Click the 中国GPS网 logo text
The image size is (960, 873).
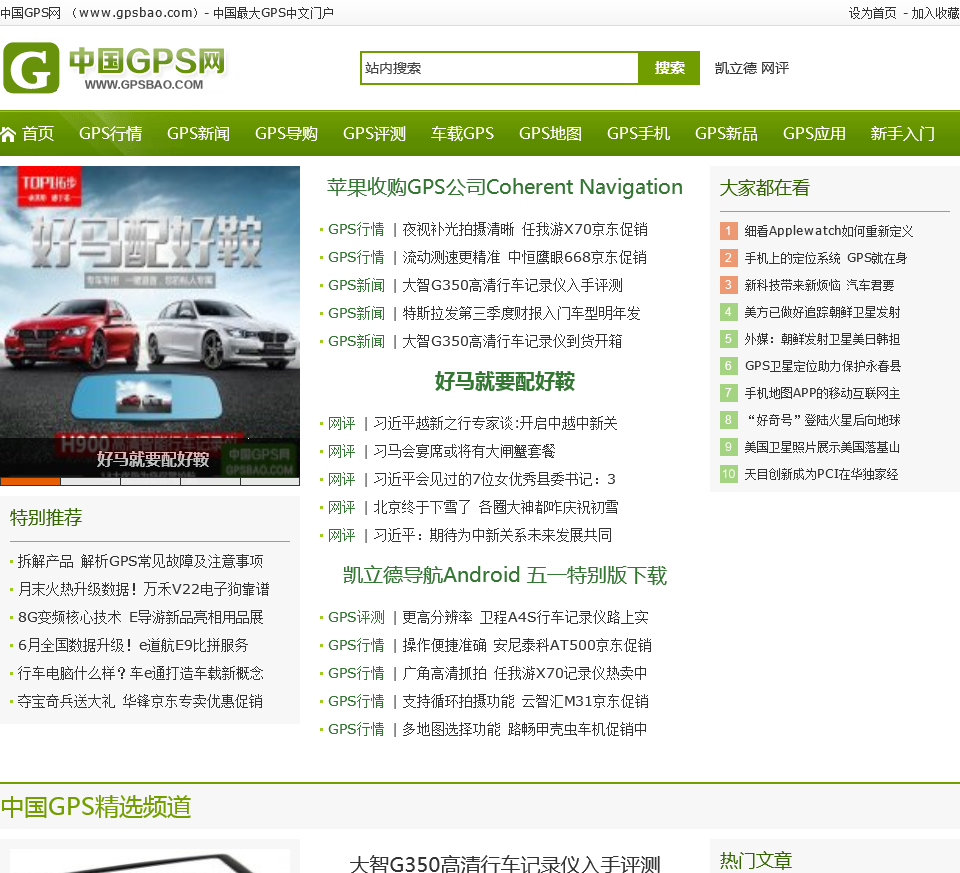pyautogui.click(x=147, y=61)
